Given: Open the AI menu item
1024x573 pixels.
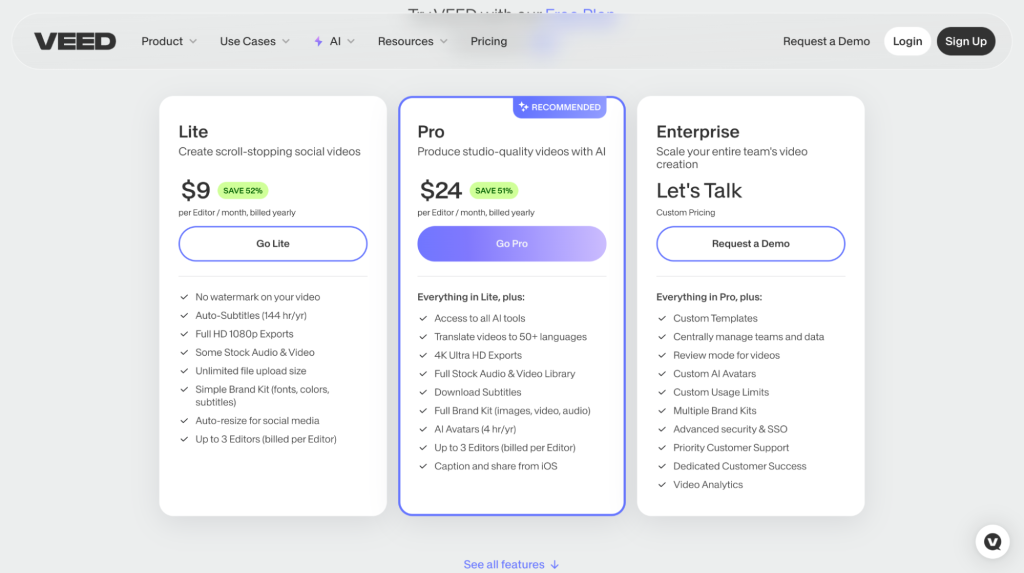Looking at the screenshot, I should coord(334,41).
